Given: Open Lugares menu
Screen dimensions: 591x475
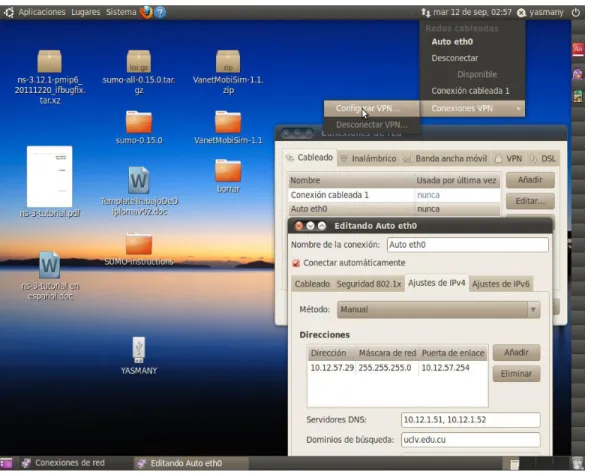Looking at the screenshot, I should (x=86, y=12).
